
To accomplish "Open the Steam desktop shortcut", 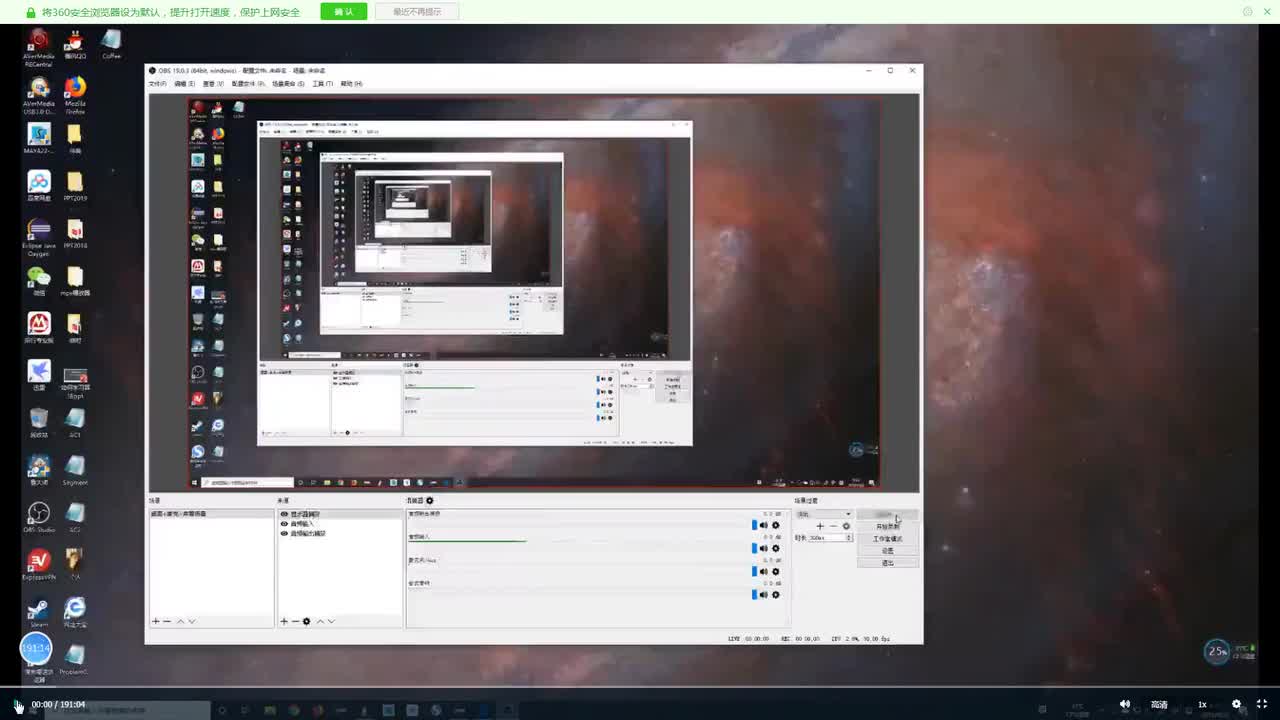I will click(39, 612).
